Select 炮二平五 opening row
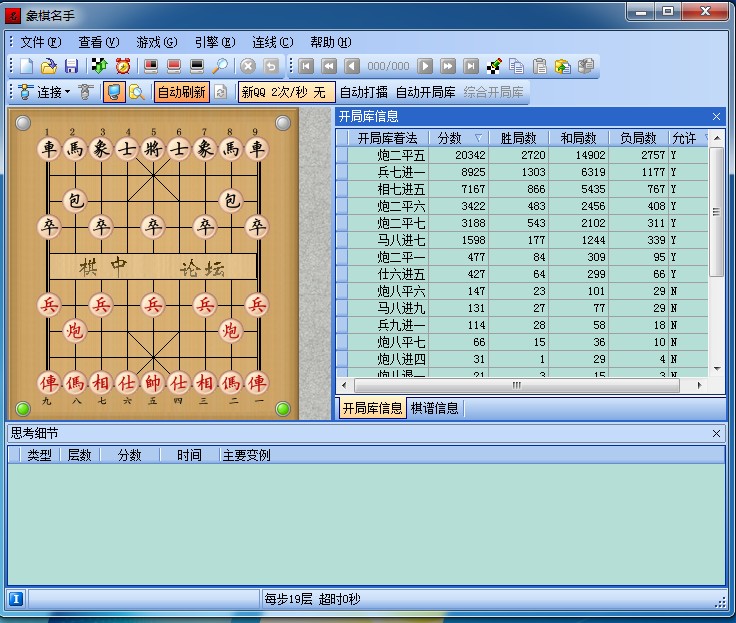 (522, 155)
